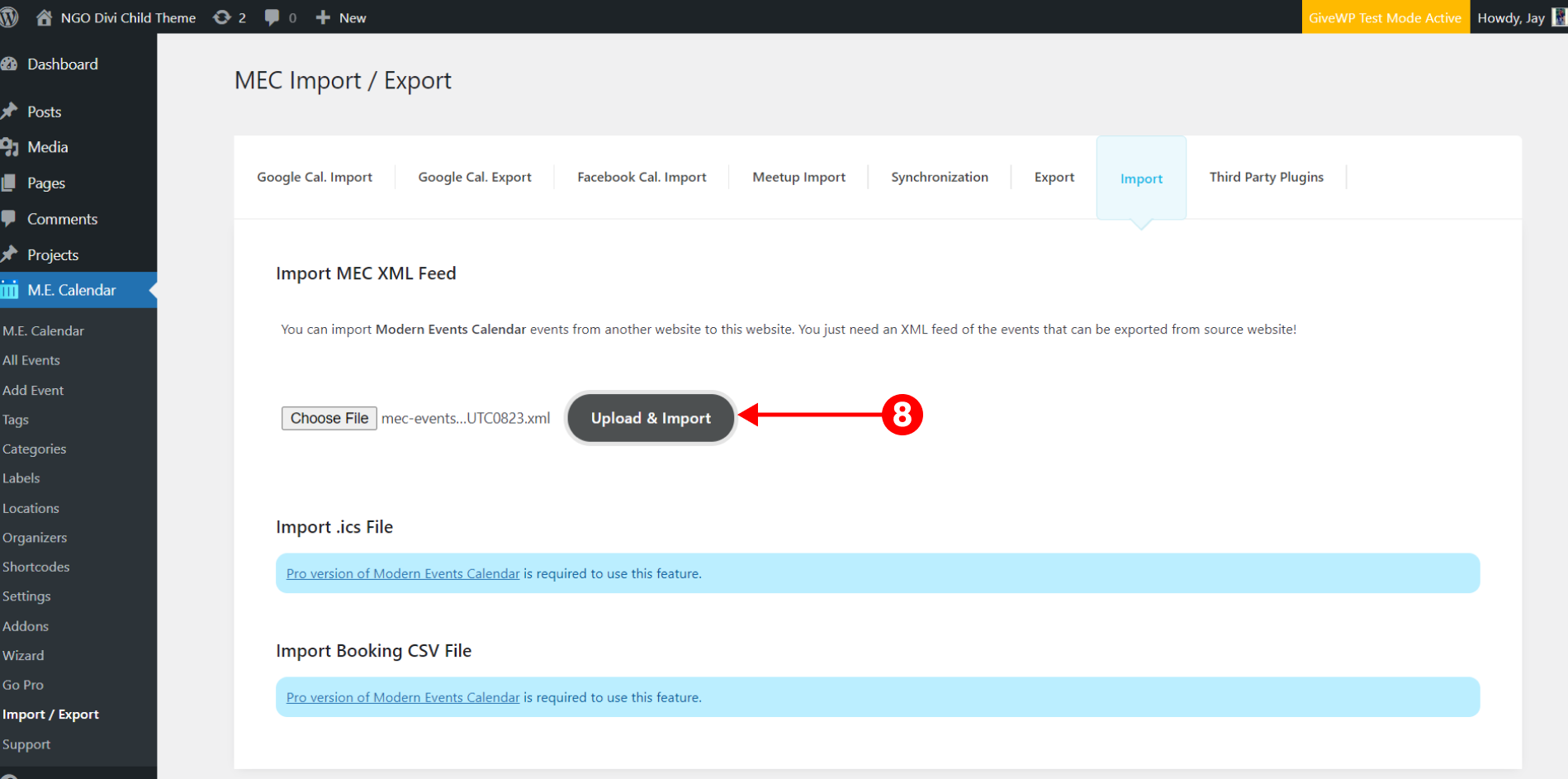1568x779 pixels.
Task: Click the Projects pin icon in sidebar
Action: pos(9,254)
